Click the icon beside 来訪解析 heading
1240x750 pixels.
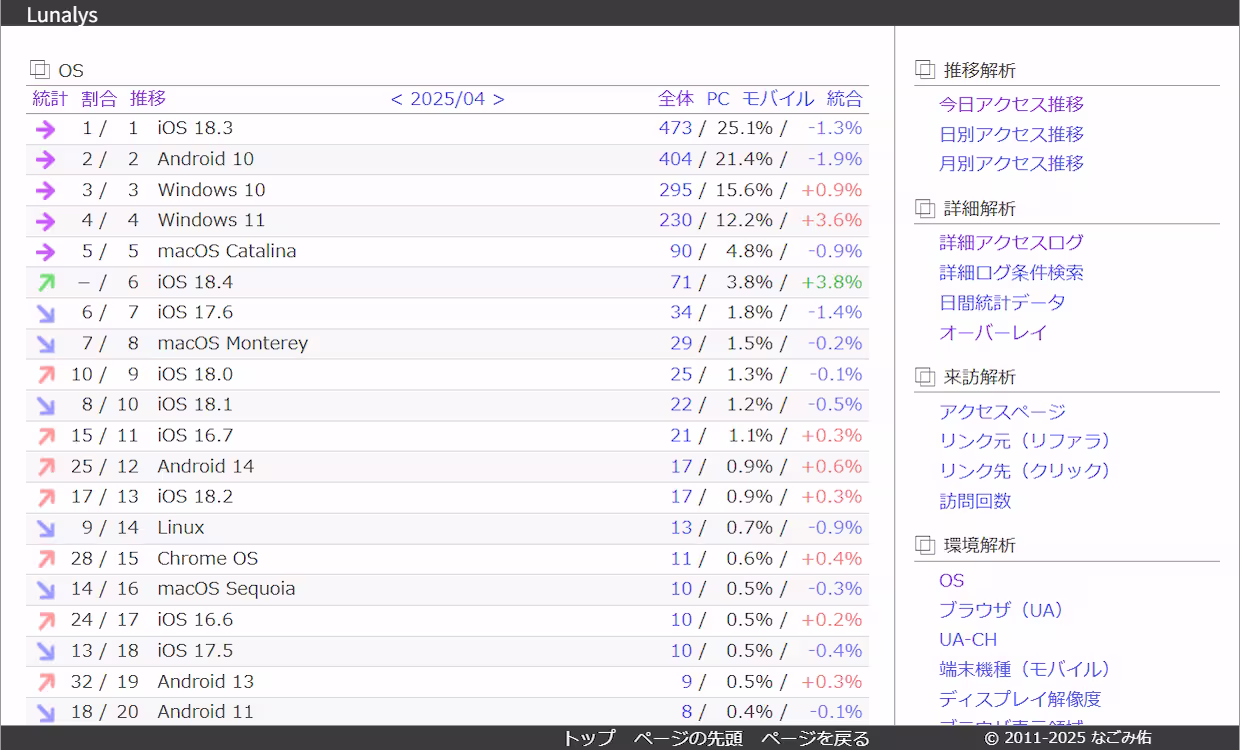925,377
